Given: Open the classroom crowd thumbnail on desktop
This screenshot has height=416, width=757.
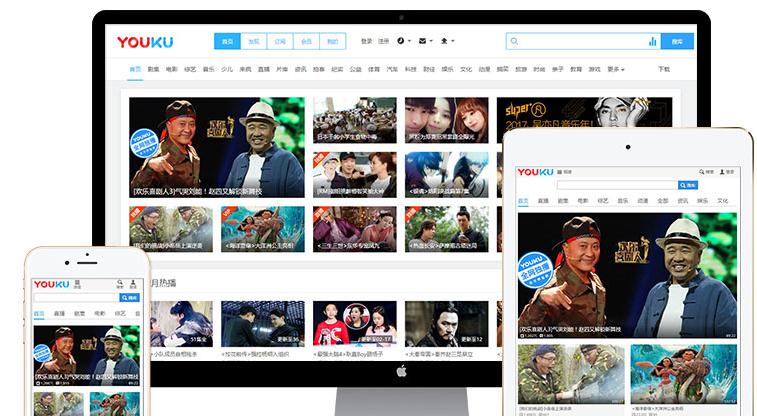Looking at the screenshot, I should 355,120.
